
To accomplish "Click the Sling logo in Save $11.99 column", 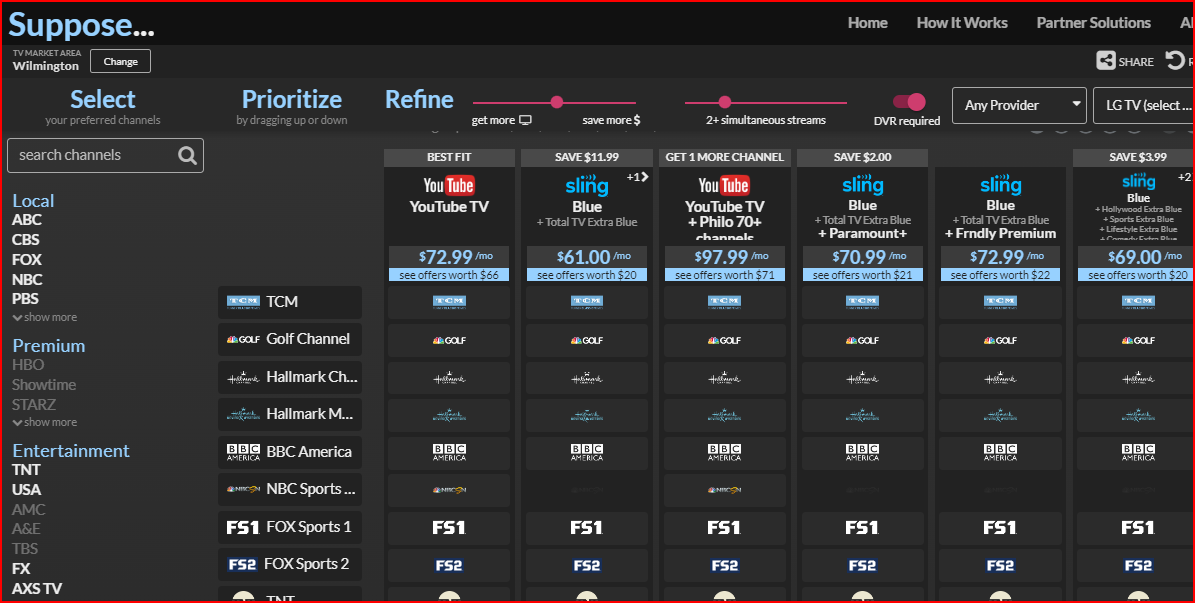I will [x=586, y=185].
